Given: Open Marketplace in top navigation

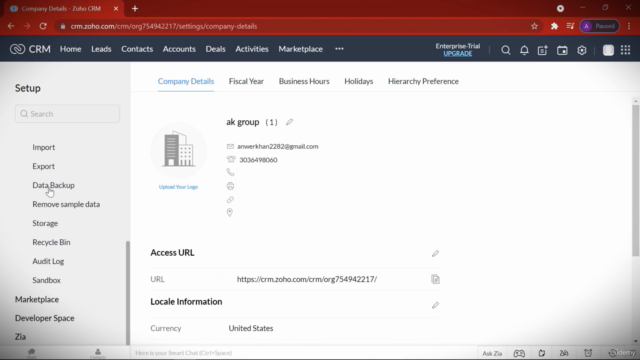Looking at the screenshot, I should pyautogui.click(x=300, y=49).
